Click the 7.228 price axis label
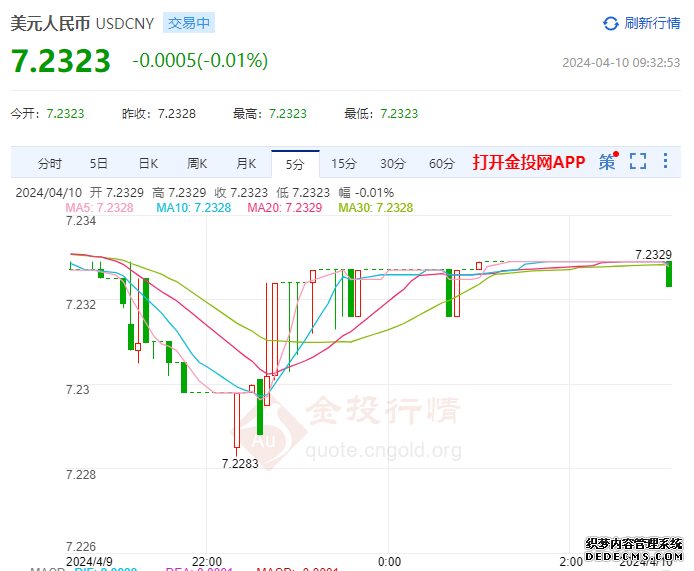This screenshot has height=571, width=694. (x=81, y=475)
